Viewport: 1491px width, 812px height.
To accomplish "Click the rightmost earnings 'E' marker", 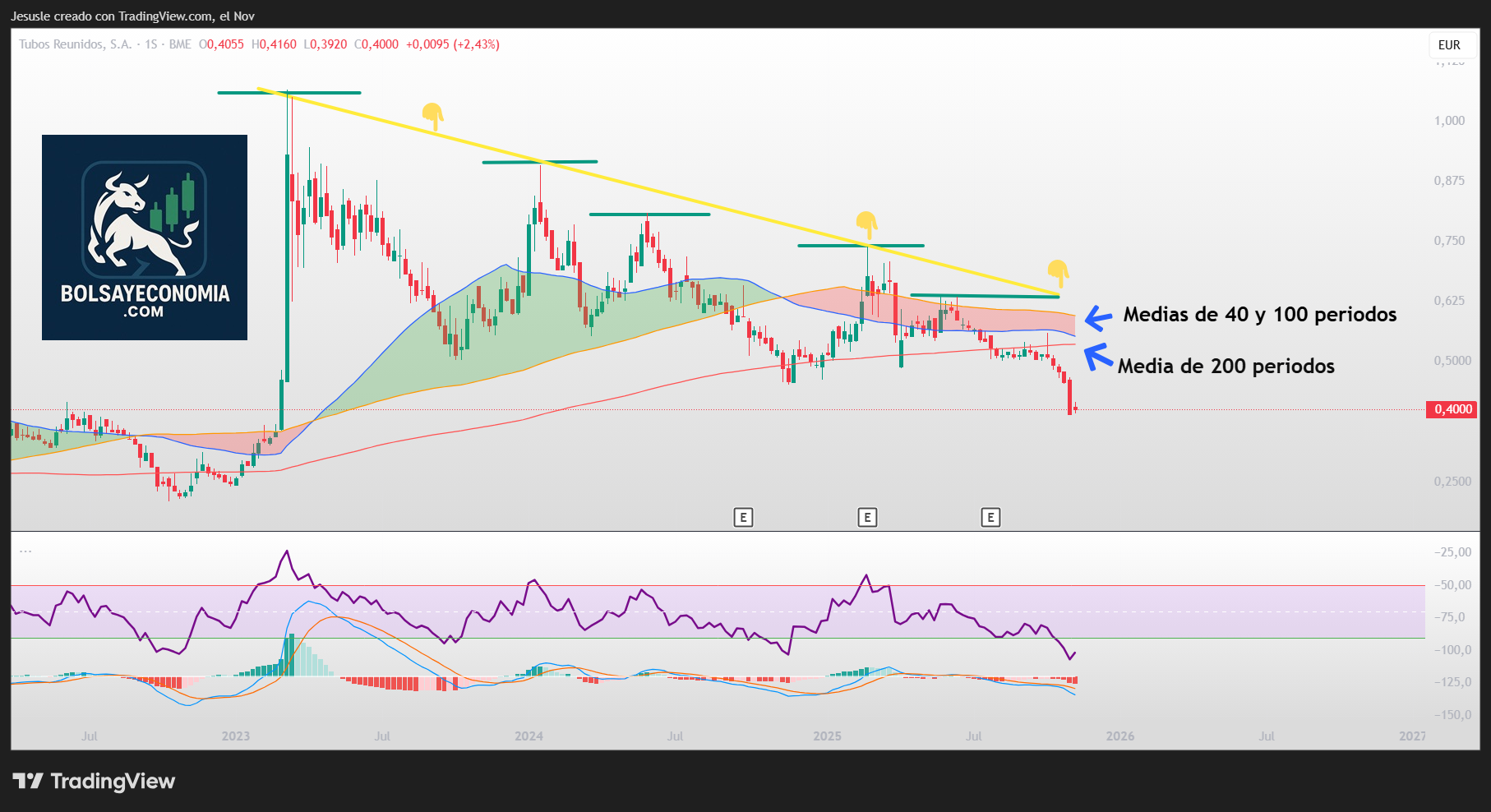I will (x=990, y=517).
